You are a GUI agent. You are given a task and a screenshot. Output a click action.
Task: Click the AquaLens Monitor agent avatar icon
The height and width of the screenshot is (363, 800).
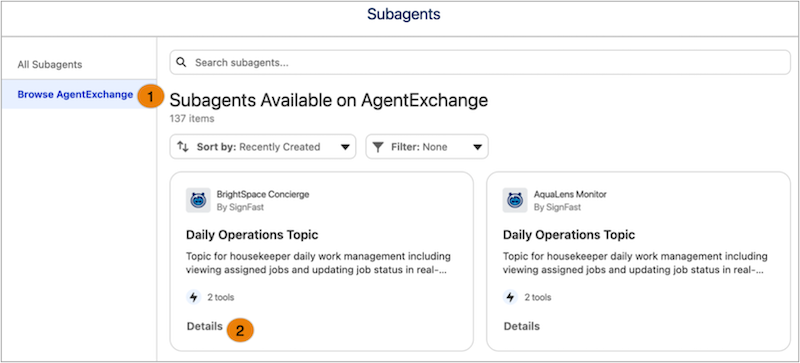click(515, 200)
